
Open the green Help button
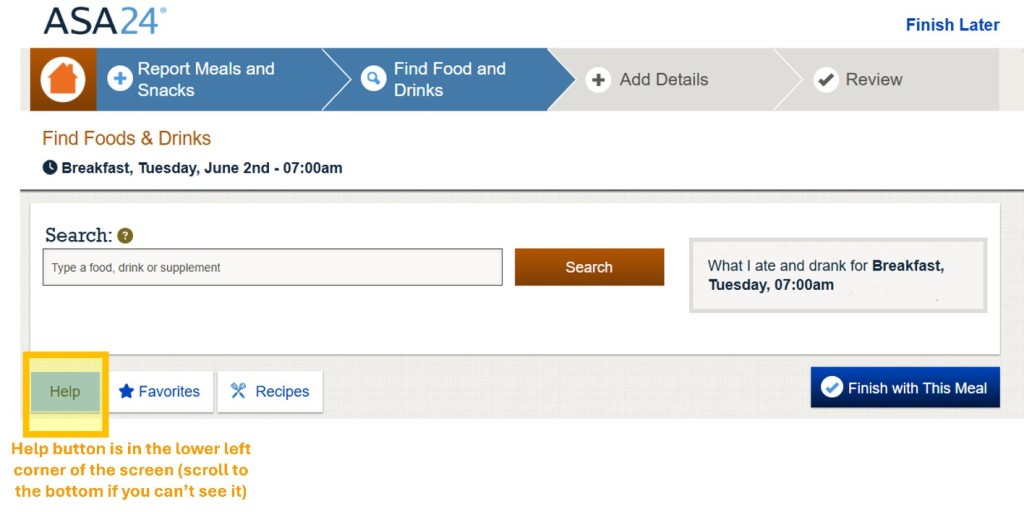click(x=65, y=392)
